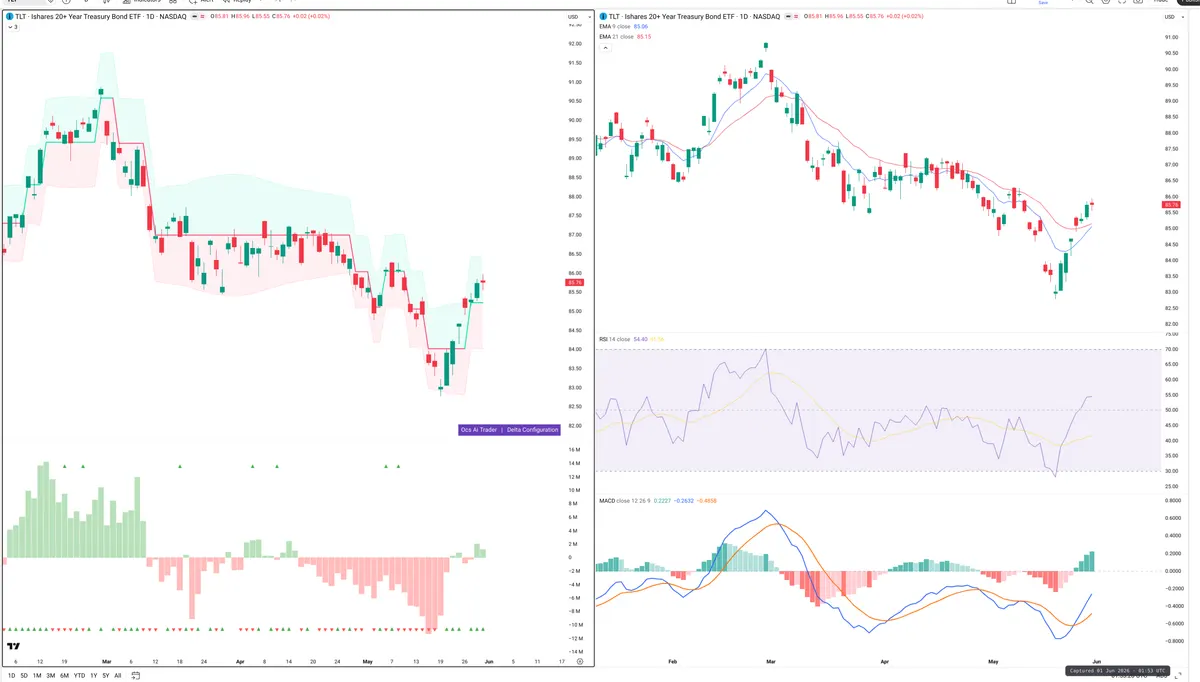Select the YTD date range
Viewport: 1200px width, 682px height.
pyautogui.click(x=80, y=676)
